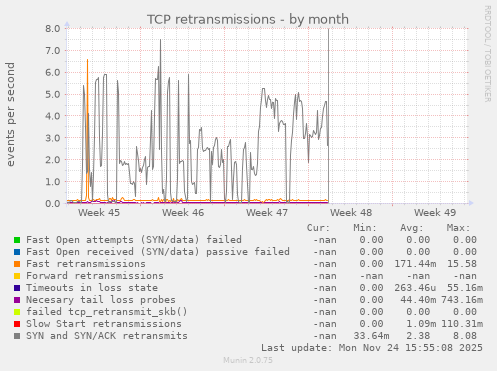Click Fast retransmissions max value 15.58
The height and width of the screenshot is (371, 497).
[x=462, y=264]
